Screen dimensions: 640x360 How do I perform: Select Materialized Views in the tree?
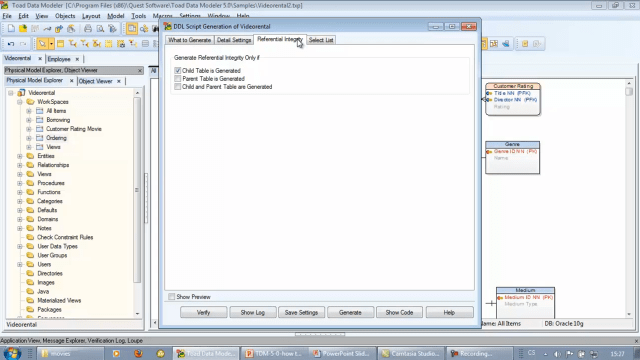tap(59, 300)
